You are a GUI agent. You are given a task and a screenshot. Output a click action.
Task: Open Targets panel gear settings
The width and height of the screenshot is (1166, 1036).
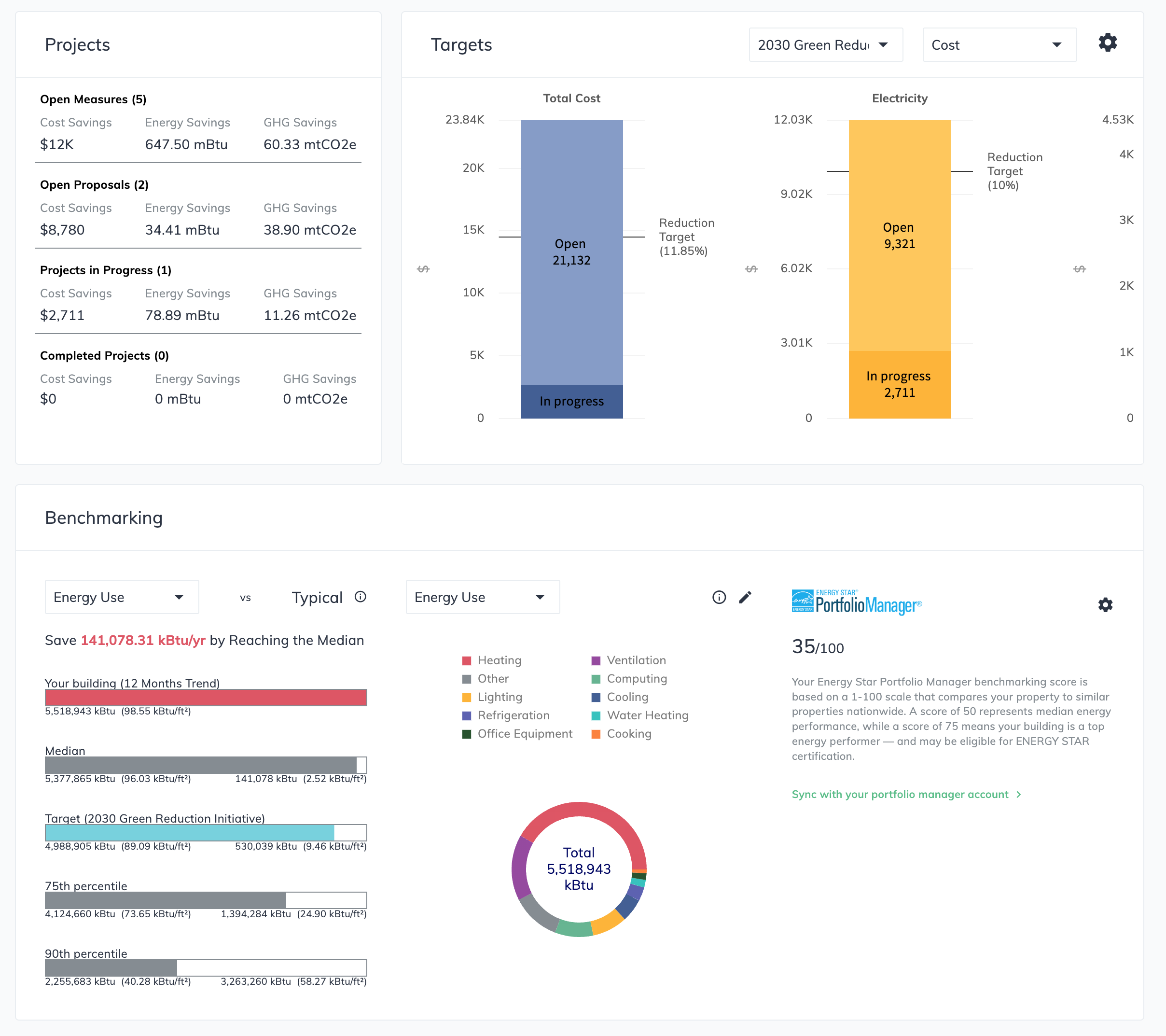1107,43
